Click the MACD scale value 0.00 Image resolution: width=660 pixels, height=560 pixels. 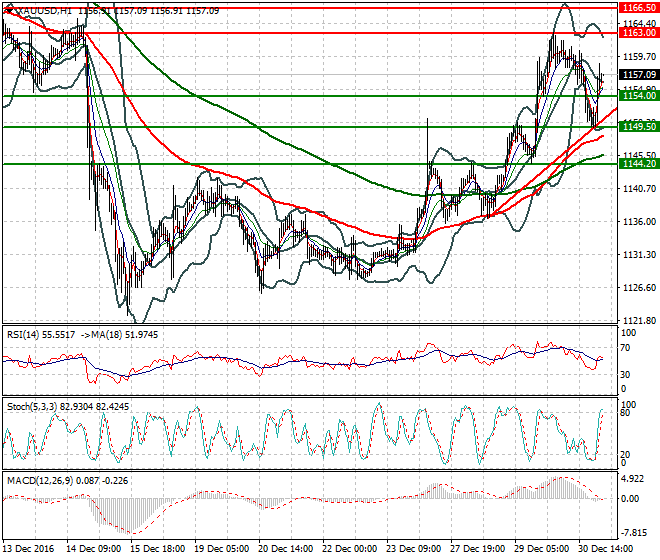coord(630,499)
